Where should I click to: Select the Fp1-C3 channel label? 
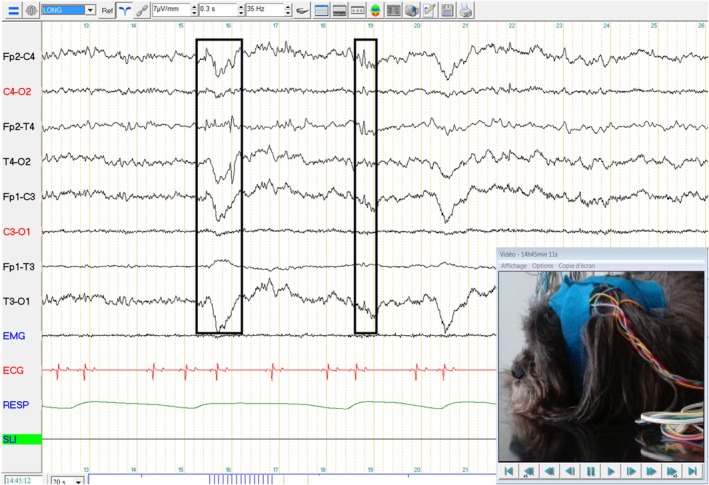point(19,197)
